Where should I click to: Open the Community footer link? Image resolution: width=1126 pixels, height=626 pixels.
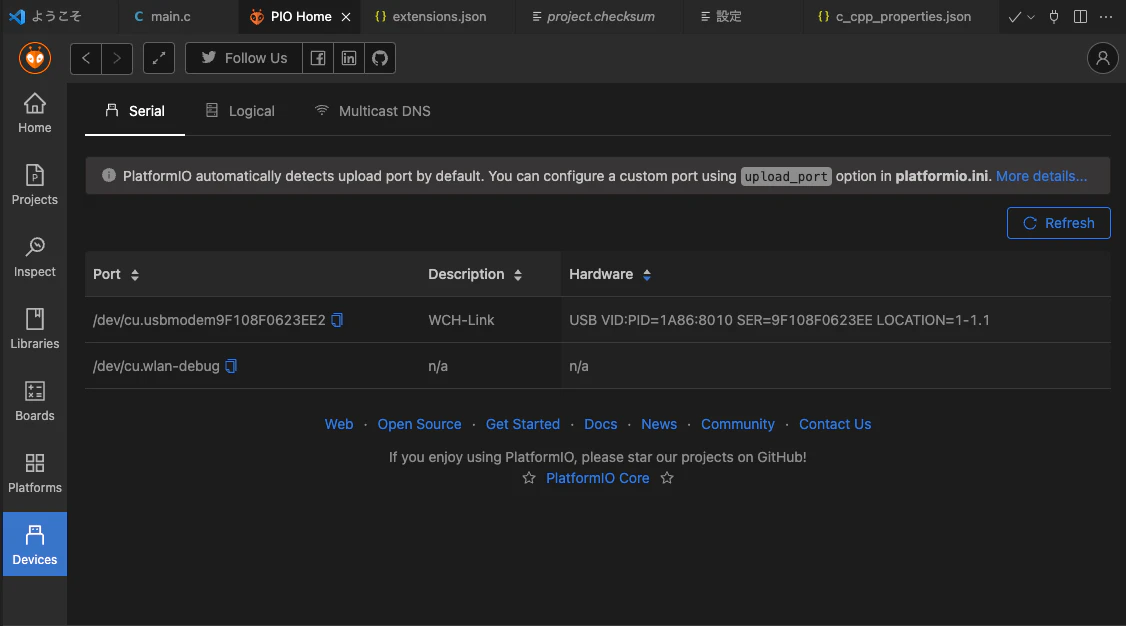738,424
